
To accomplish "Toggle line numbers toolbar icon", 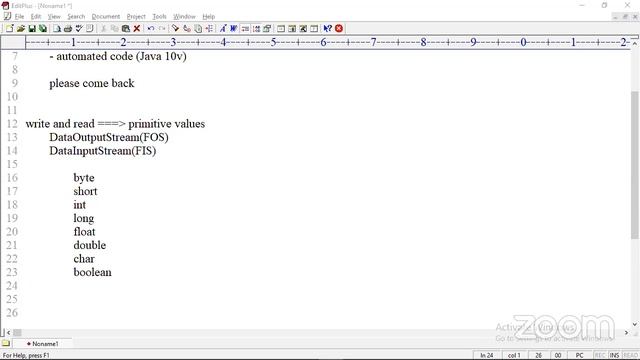I will [256, 29].
